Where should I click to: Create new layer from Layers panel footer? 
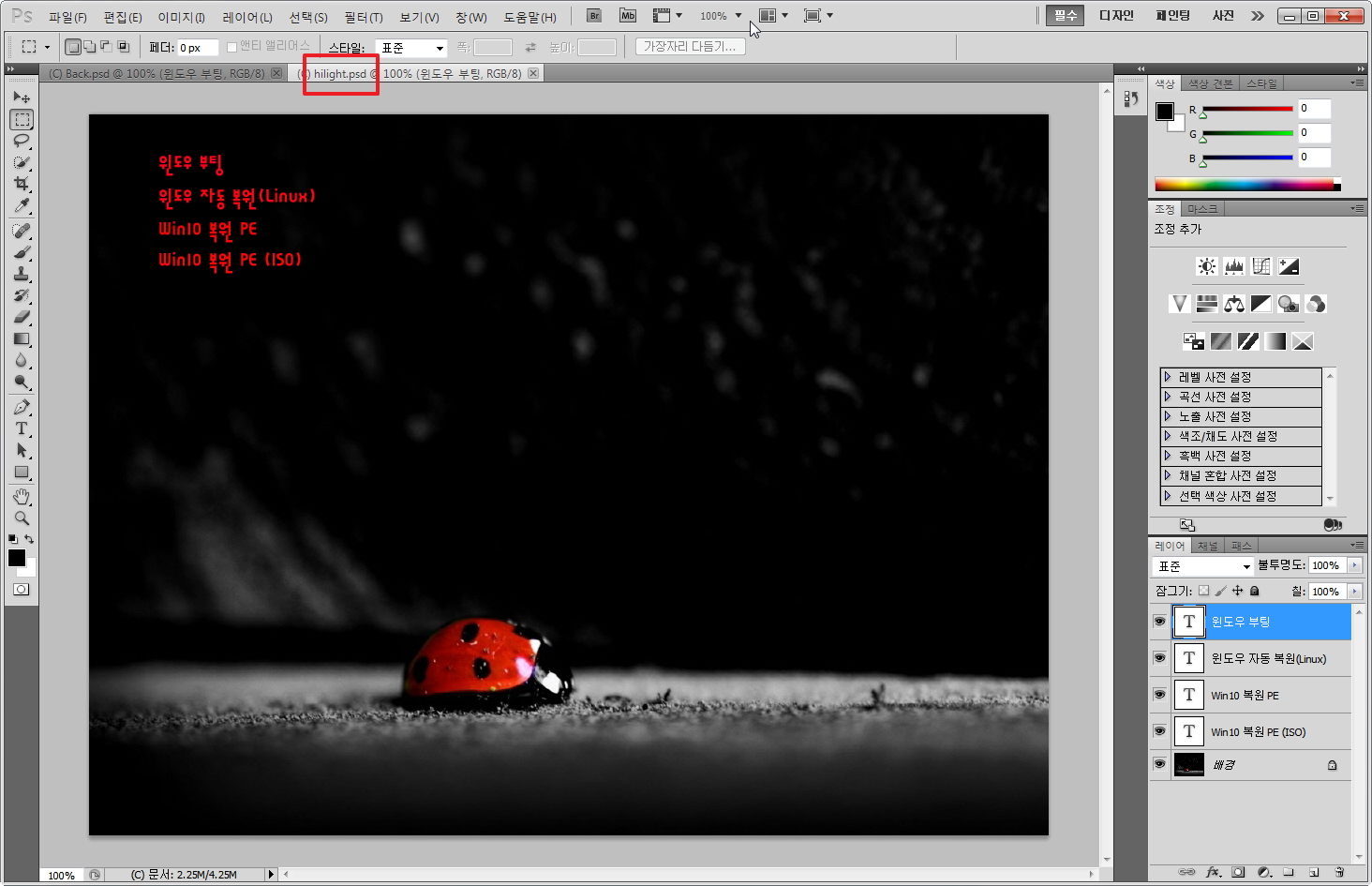click(x=1314, y=872)
